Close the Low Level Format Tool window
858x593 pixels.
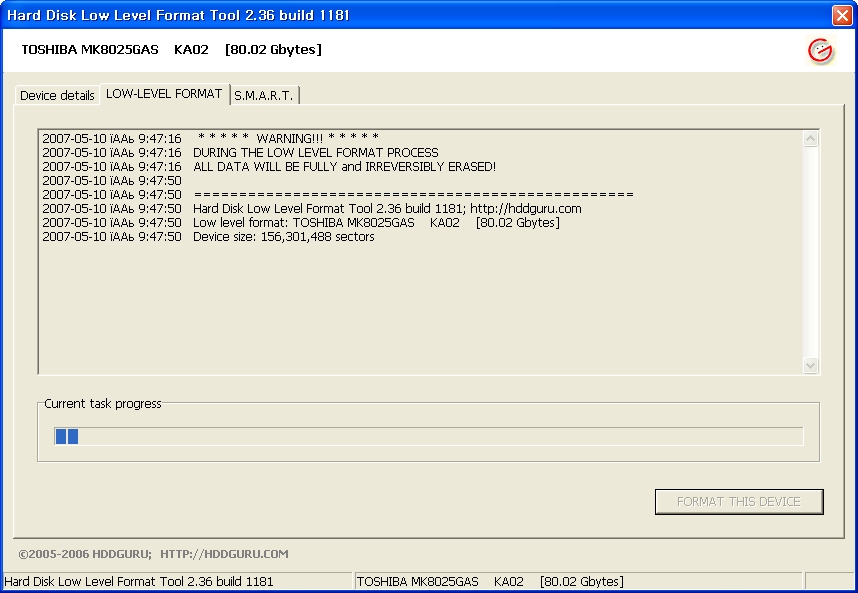(x=842, y=15)
